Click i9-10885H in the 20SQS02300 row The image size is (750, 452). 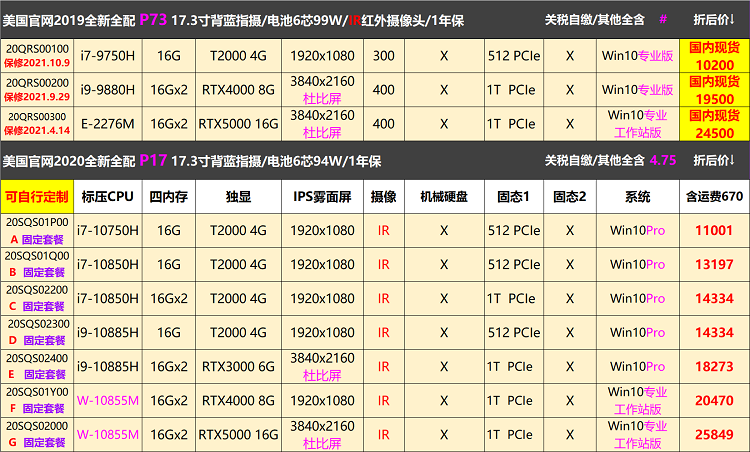pos(108,332)
